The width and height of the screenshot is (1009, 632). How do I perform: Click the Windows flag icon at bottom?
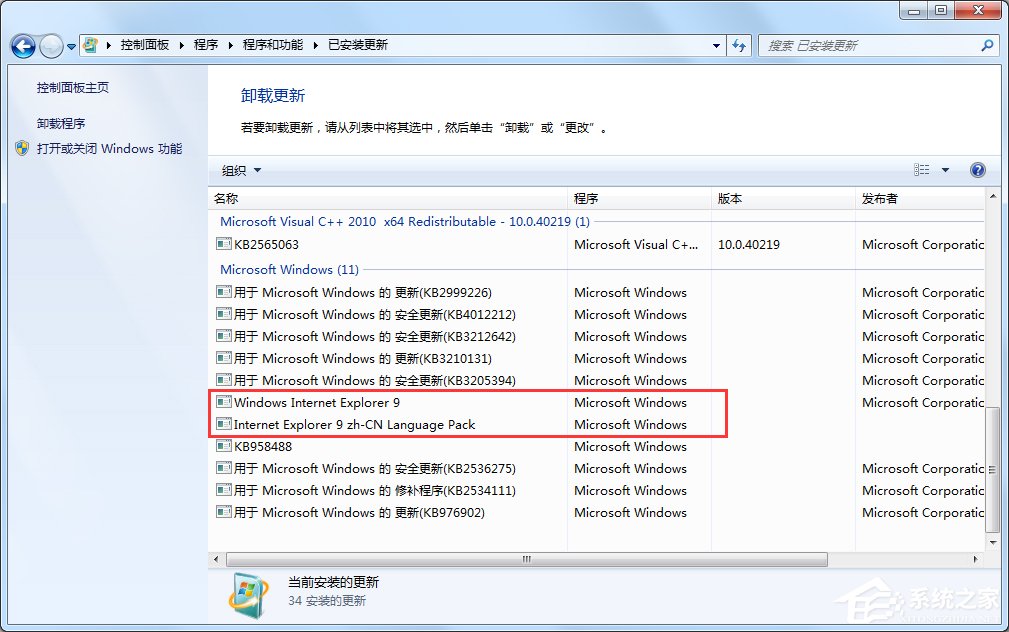tap(247, 593)
